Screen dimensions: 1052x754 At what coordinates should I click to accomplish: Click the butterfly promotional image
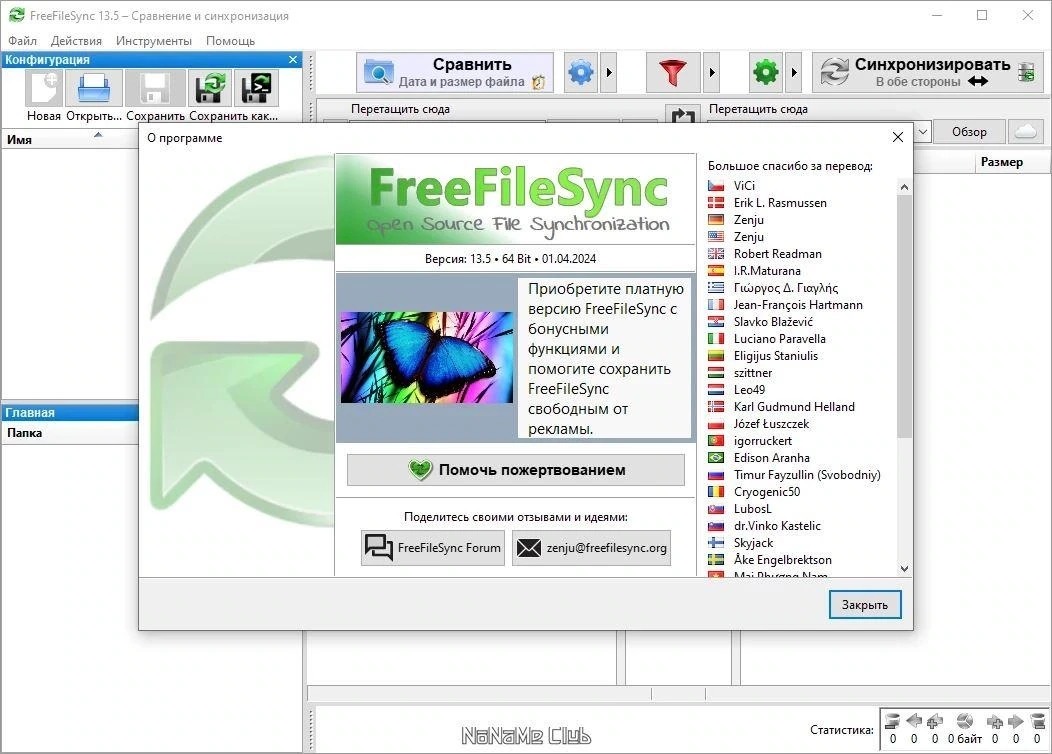[x=427, y=358]
